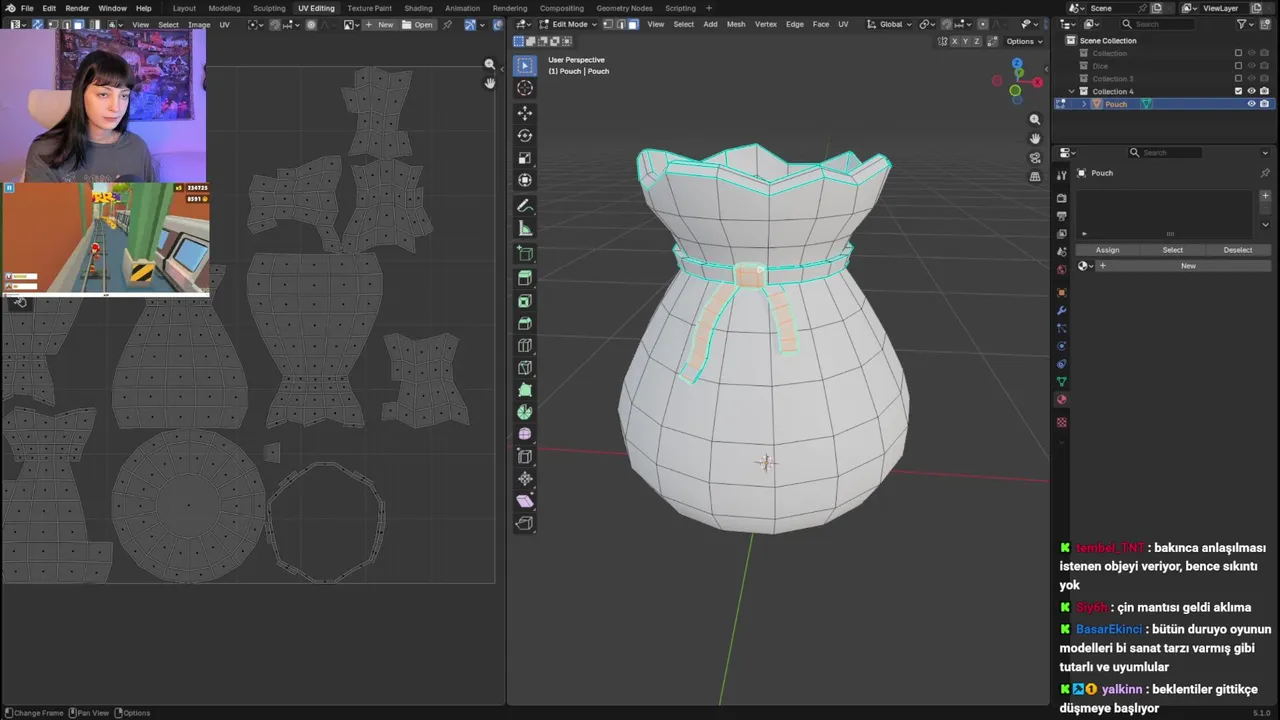Switch to the Texture Paint workspace tab
Screen dimensions: 1280x720
(x=369, y=8)
